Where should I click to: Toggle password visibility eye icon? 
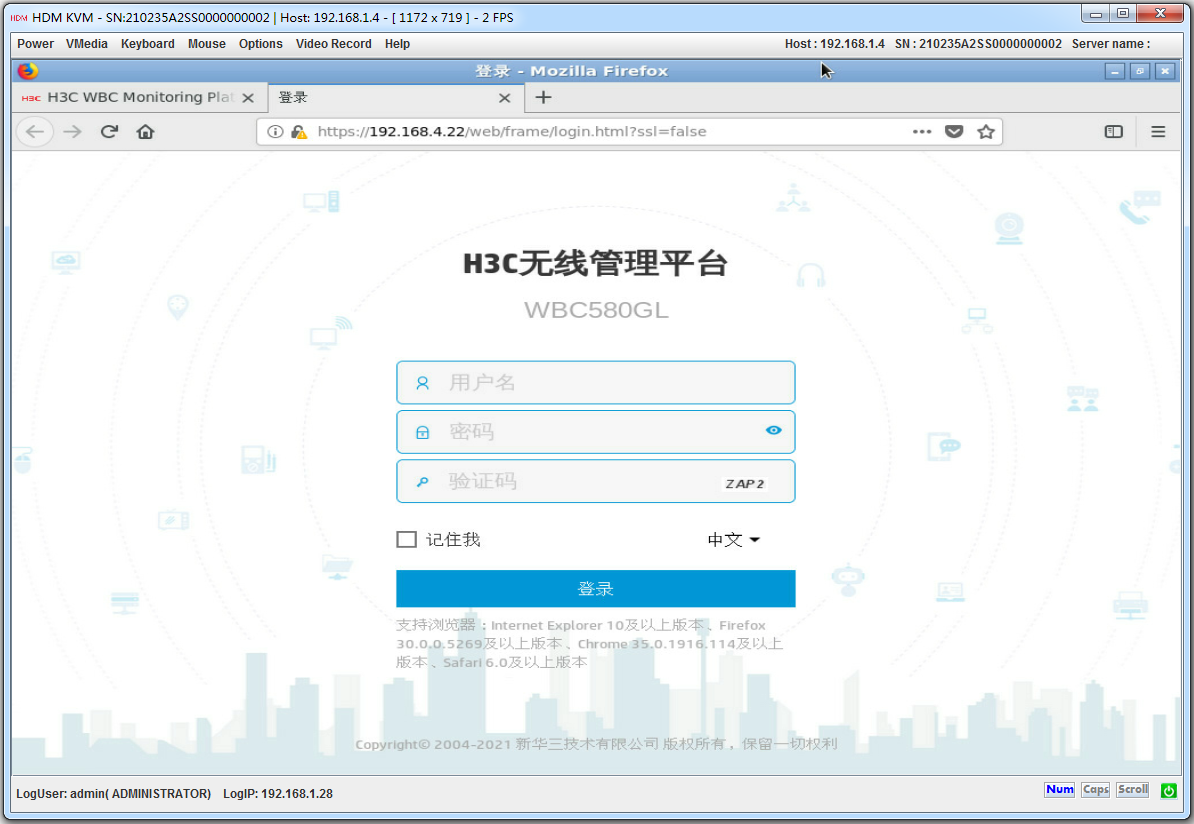tap(774, 430)
